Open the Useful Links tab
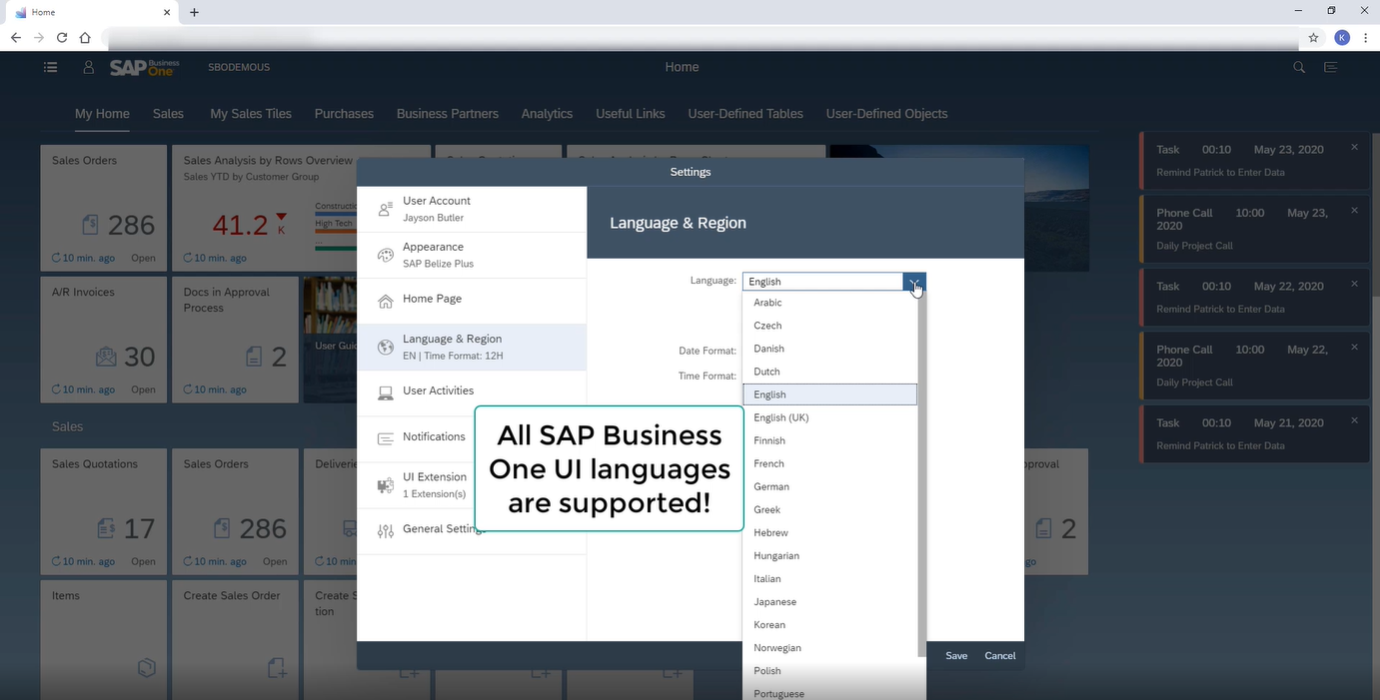Image resolution: width=1380 pixels, height=700 pixels. 630,114
